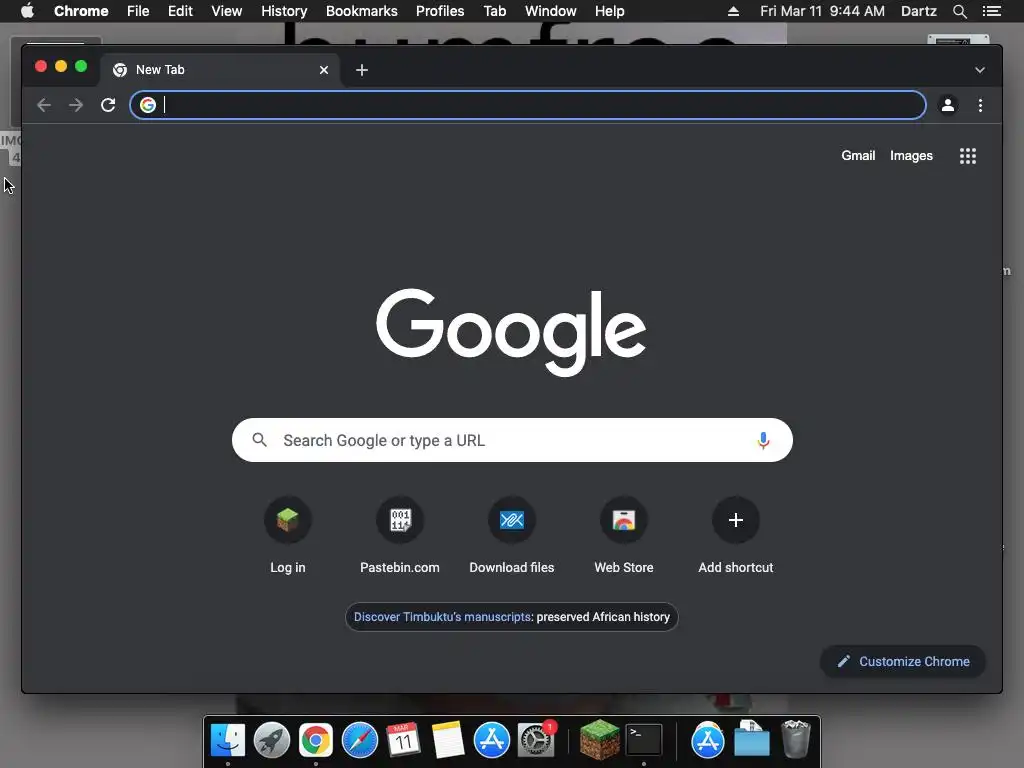Open the Pastebin.com shortcut
The image size is (1024, 768).
tap(400, 536)
